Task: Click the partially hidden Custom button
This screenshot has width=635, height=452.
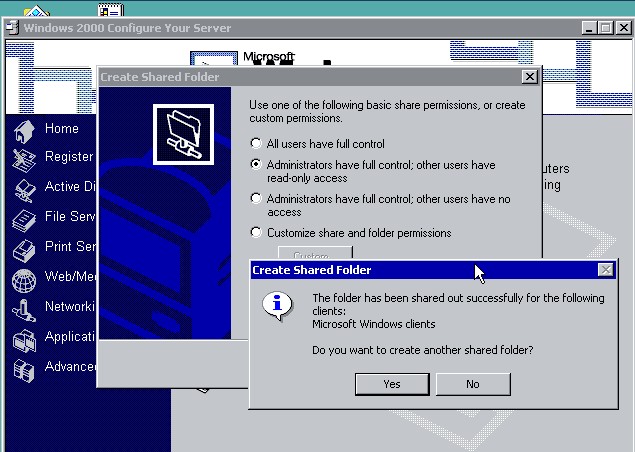Action: (x=315, y=253)
